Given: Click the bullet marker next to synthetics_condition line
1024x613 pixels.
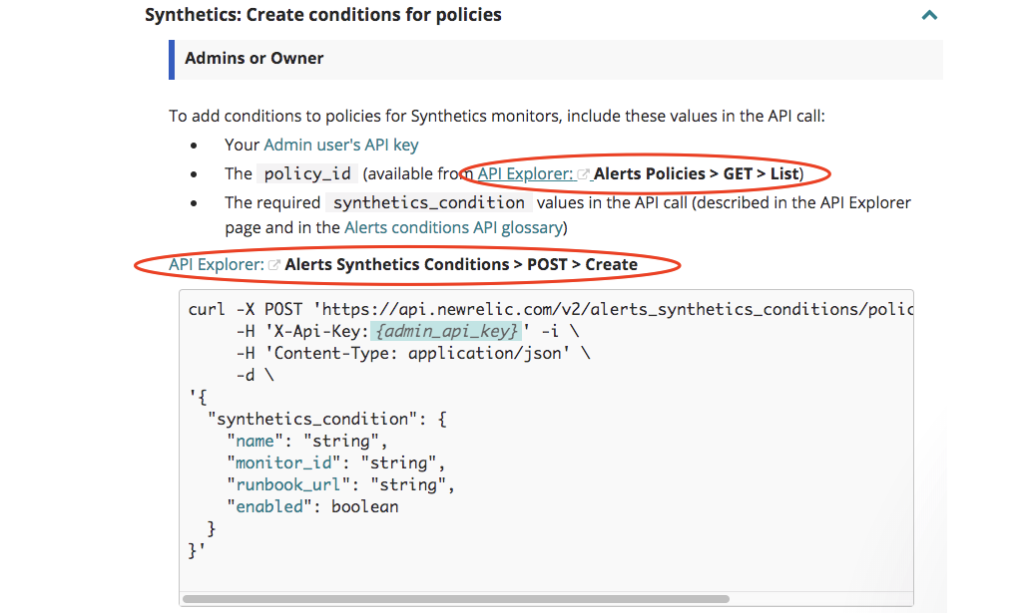Looking at the screenshot, I should point(193,203).
